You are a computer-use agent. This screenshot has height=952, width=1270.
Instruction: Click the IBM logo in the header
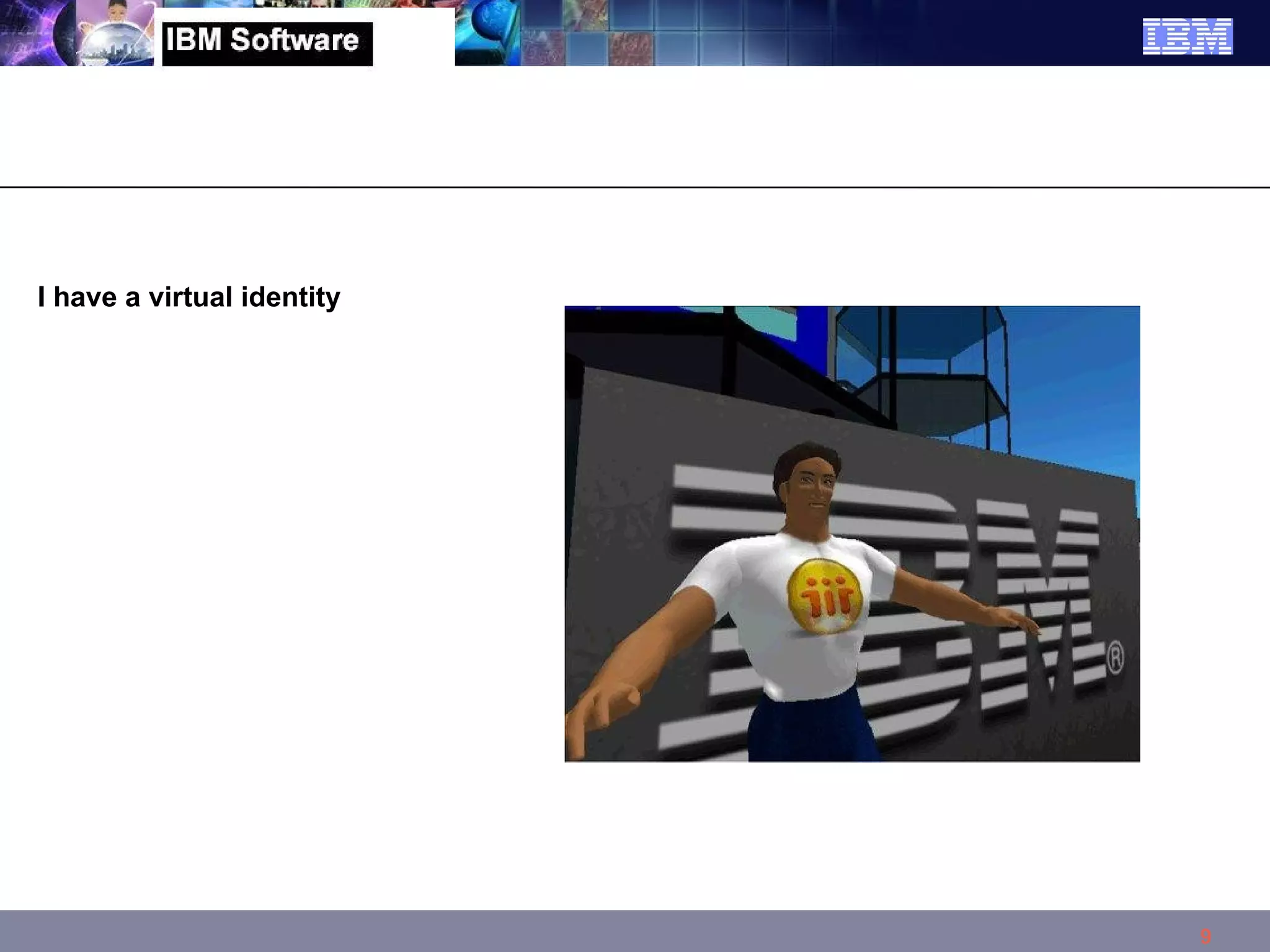click(1188, 37)
